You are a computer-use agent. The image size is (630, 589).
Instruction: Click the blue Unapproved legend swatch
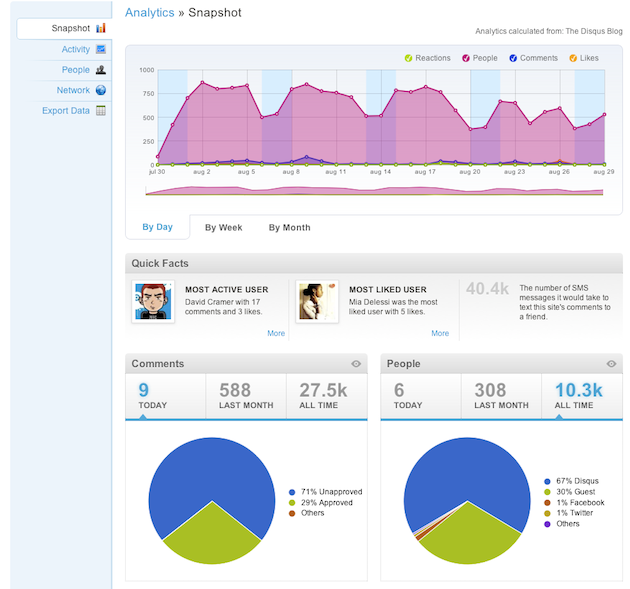point(291,492)
